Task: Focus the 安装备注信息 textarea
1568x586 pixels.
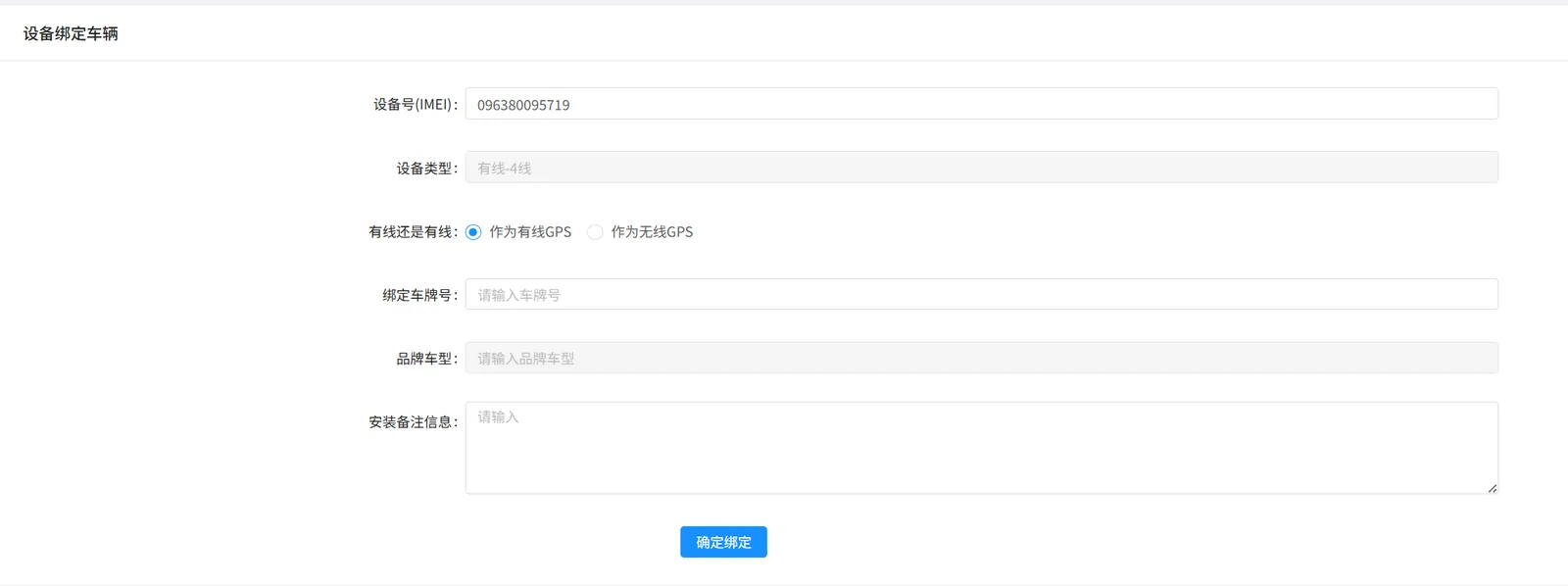Action: pyautogui.click(x=981, y=448)
